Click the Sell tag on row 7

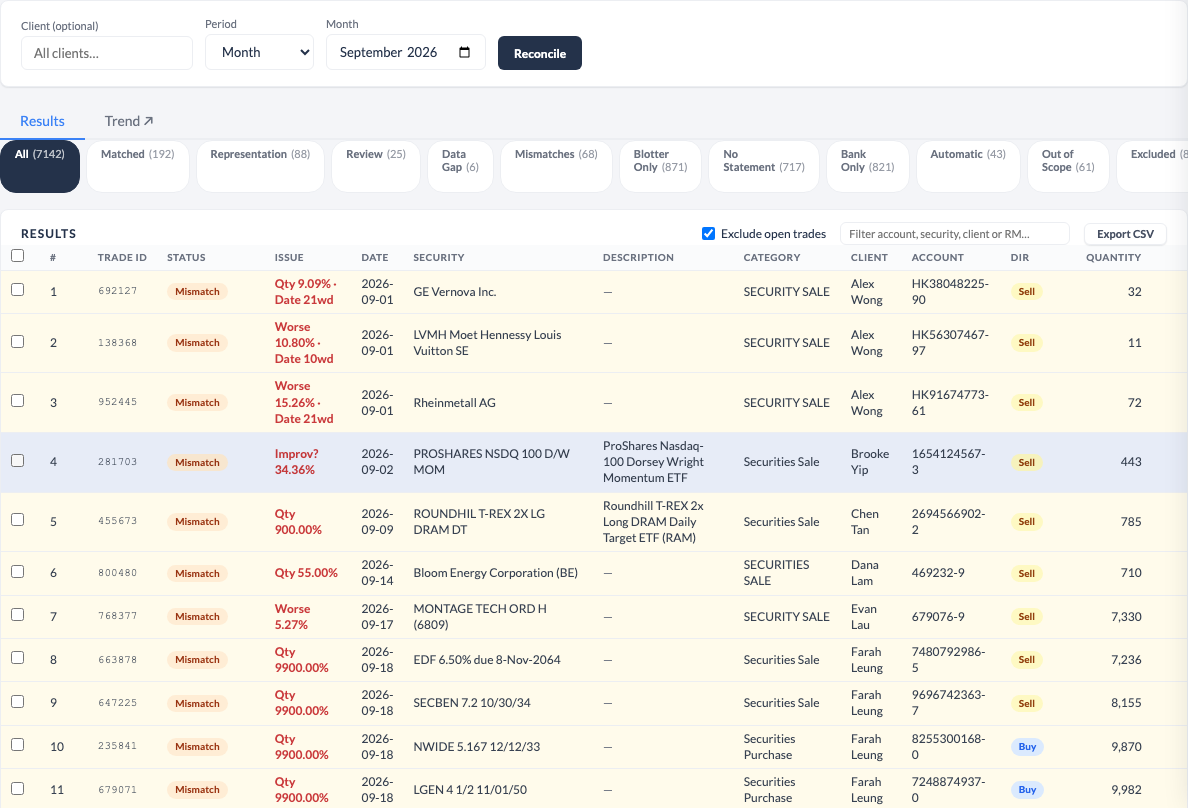[1027, 616]
